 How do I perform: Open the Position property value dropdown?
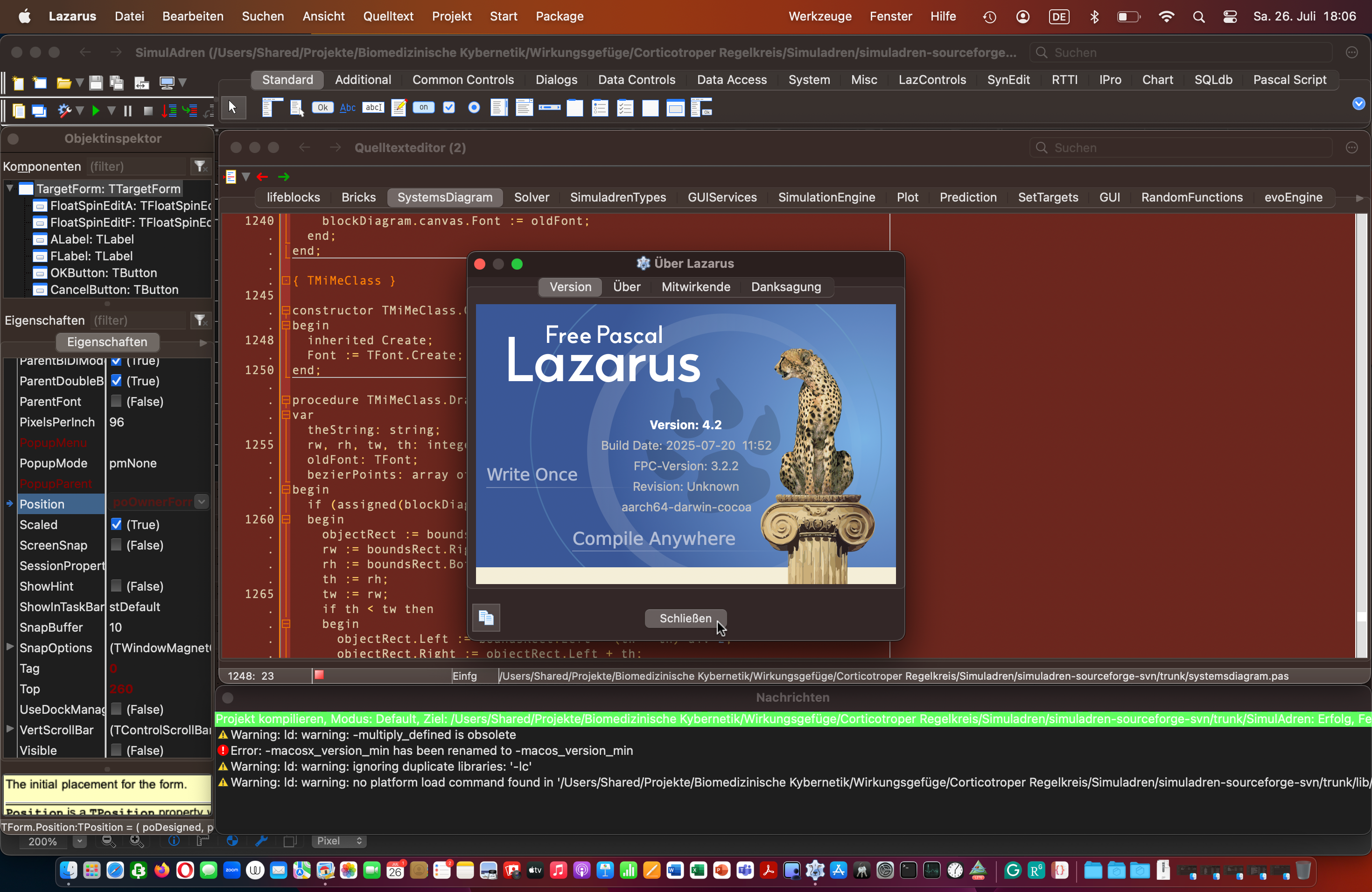click(201, 502)
